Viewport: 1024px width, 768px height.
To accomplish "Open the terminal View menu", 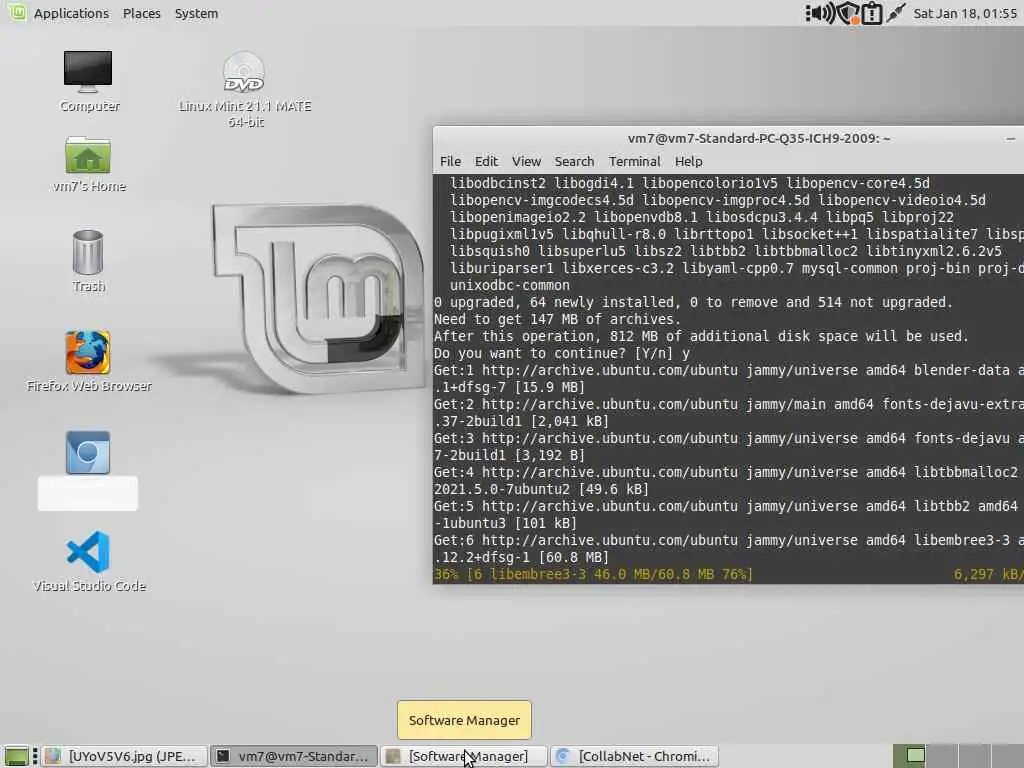I will (x=526, y=161).
